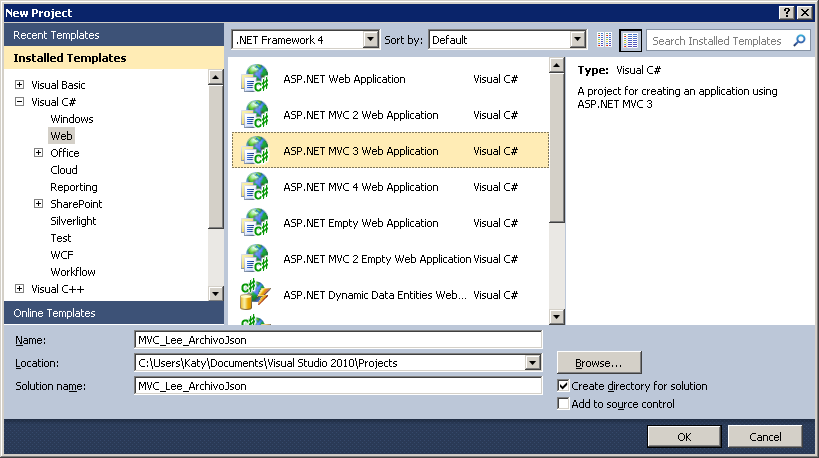
Task: Click the ASP.NET MVC 2 Web Application icon
Action: click(x=255, y=115)
